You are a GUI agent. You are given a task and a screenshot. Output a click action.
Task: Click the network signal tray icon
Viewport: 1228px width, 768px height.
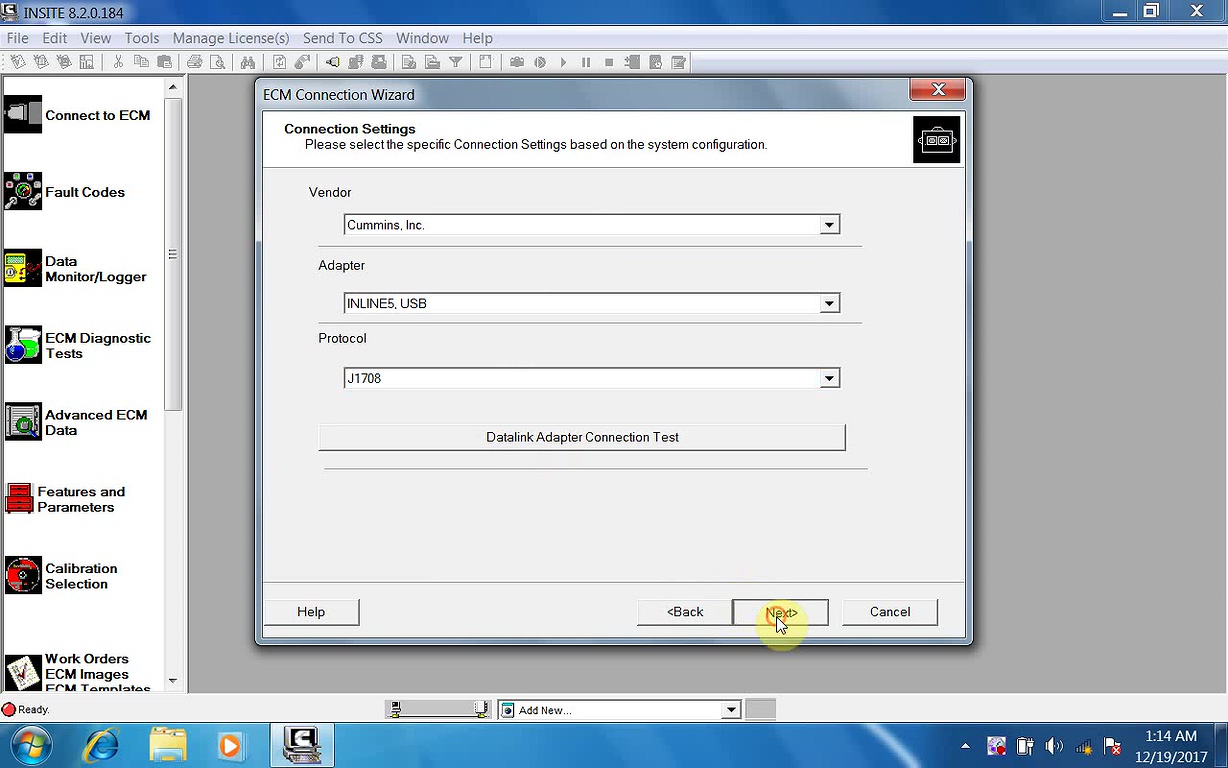pos(1083,746)
